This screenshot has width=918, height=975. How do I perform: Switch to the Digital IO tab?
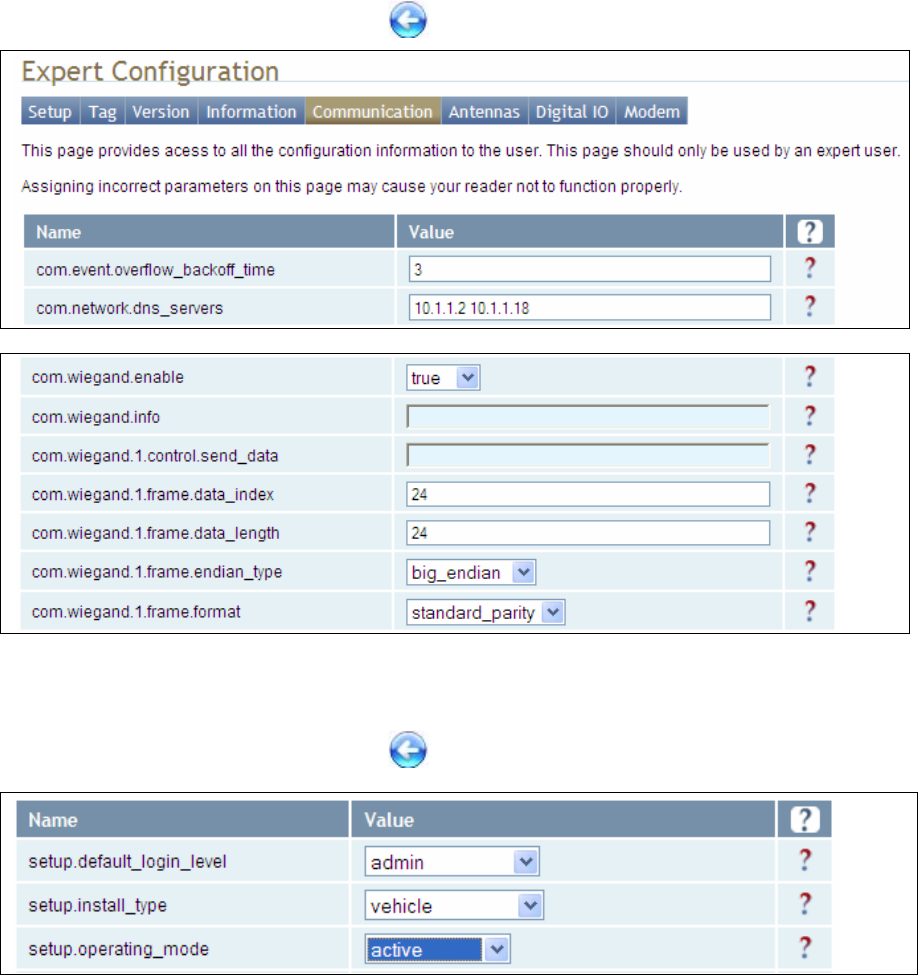point(572,111)
